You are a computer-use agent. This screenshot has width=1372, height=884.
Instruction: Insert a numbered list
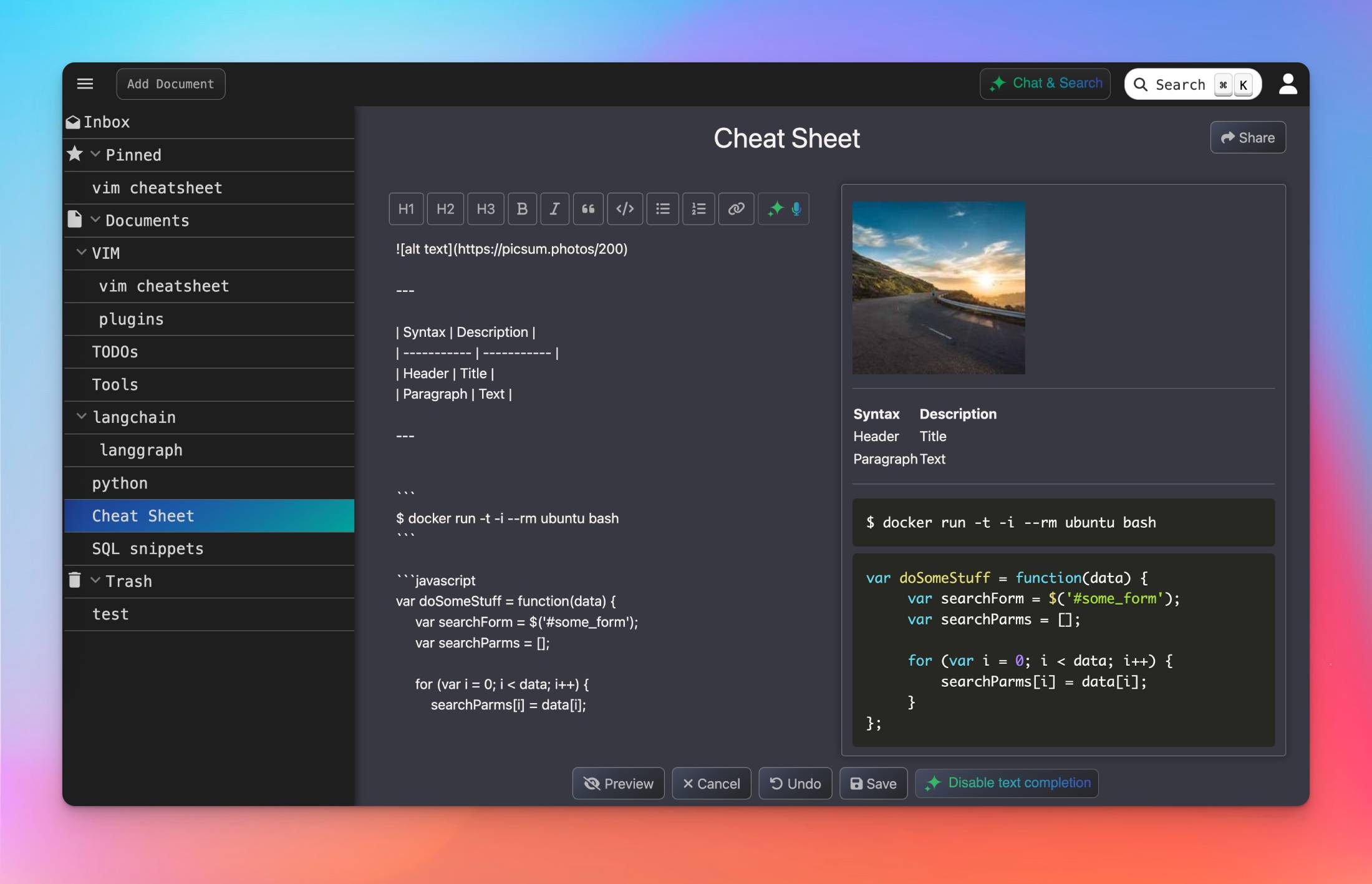pos(698,208)
